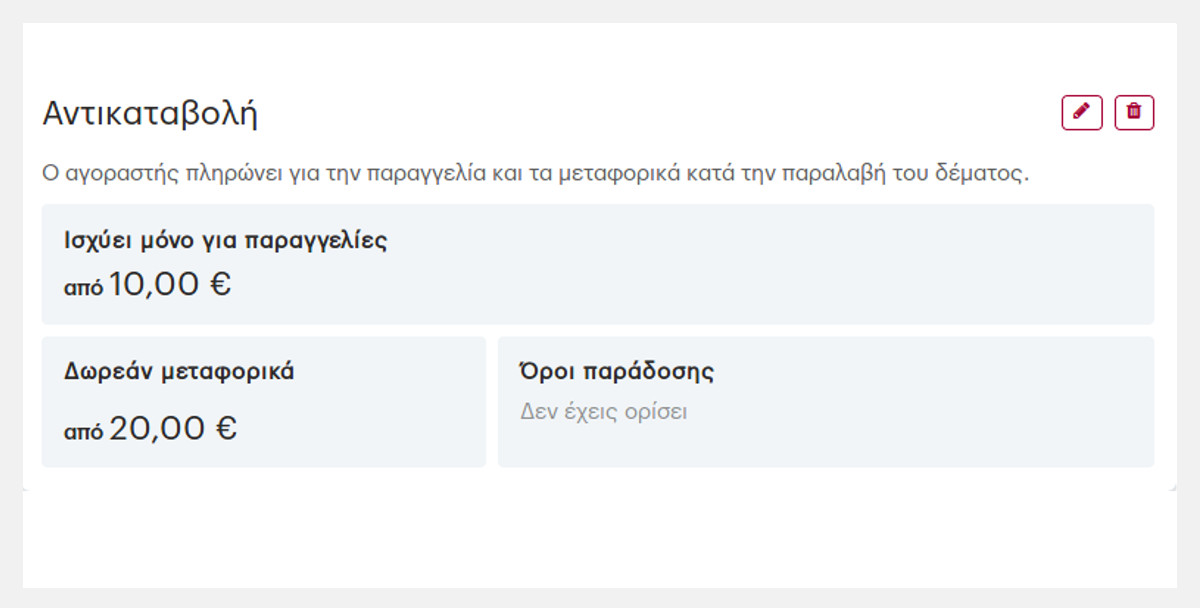Click the Όροι παράδοσης label
The image size is (1200, 608).
click(x=617, y=372)
